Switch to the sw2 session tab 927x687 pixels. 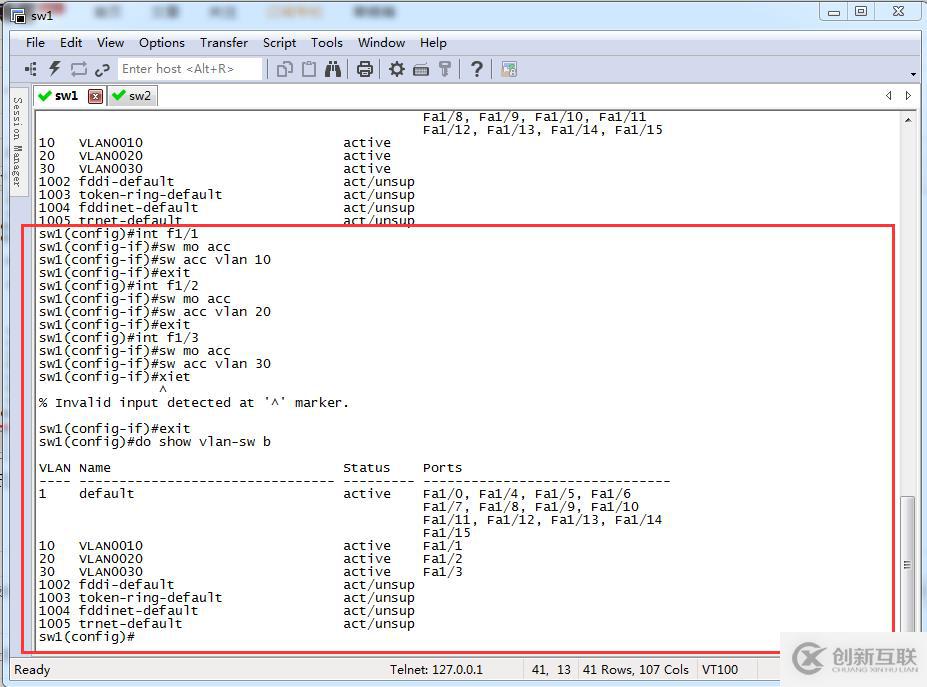(x=132, y=96)
